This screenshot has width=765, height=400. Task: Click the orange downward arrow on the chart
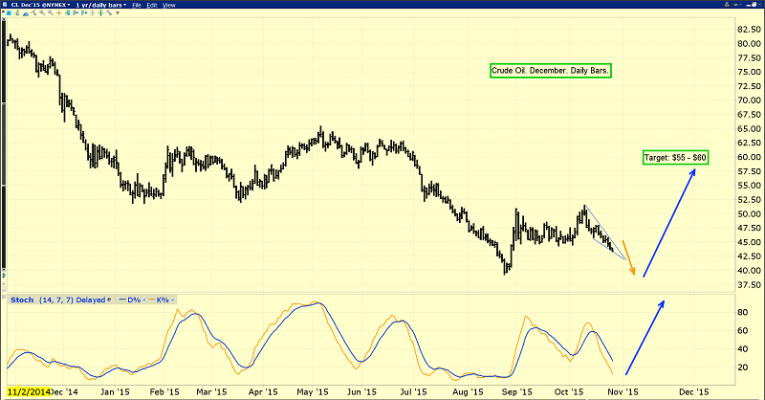(627, 257)
